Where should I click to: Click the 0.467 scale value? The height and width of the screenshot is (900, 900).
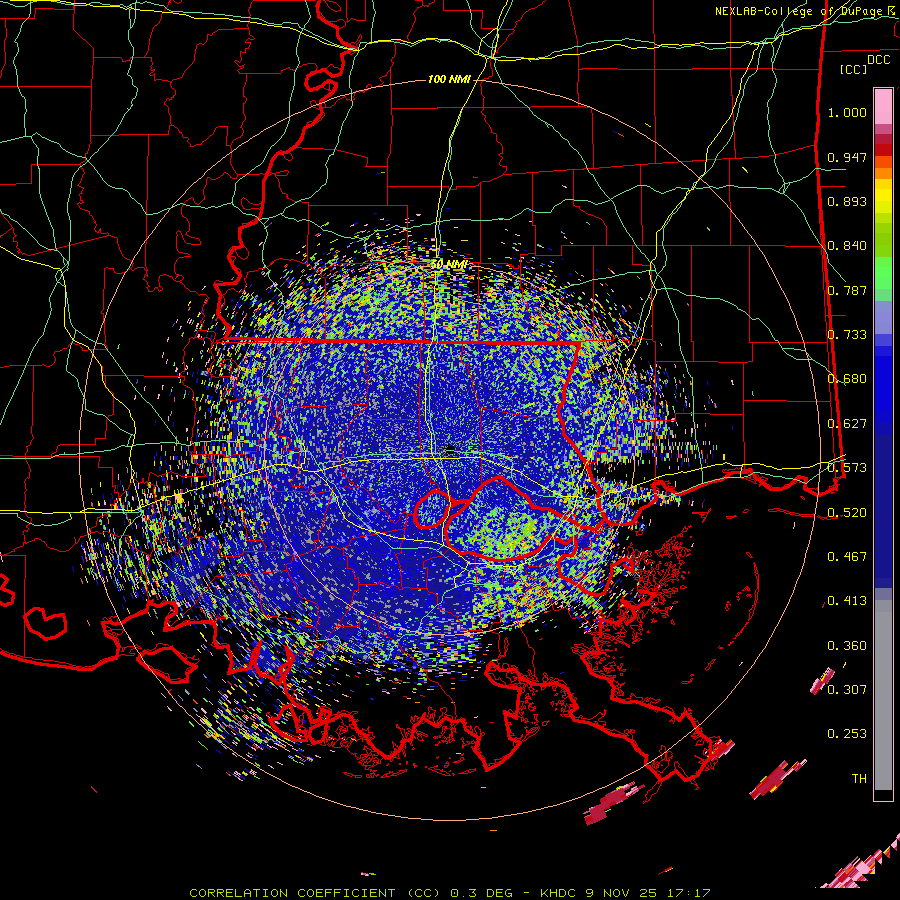point(847,557)
